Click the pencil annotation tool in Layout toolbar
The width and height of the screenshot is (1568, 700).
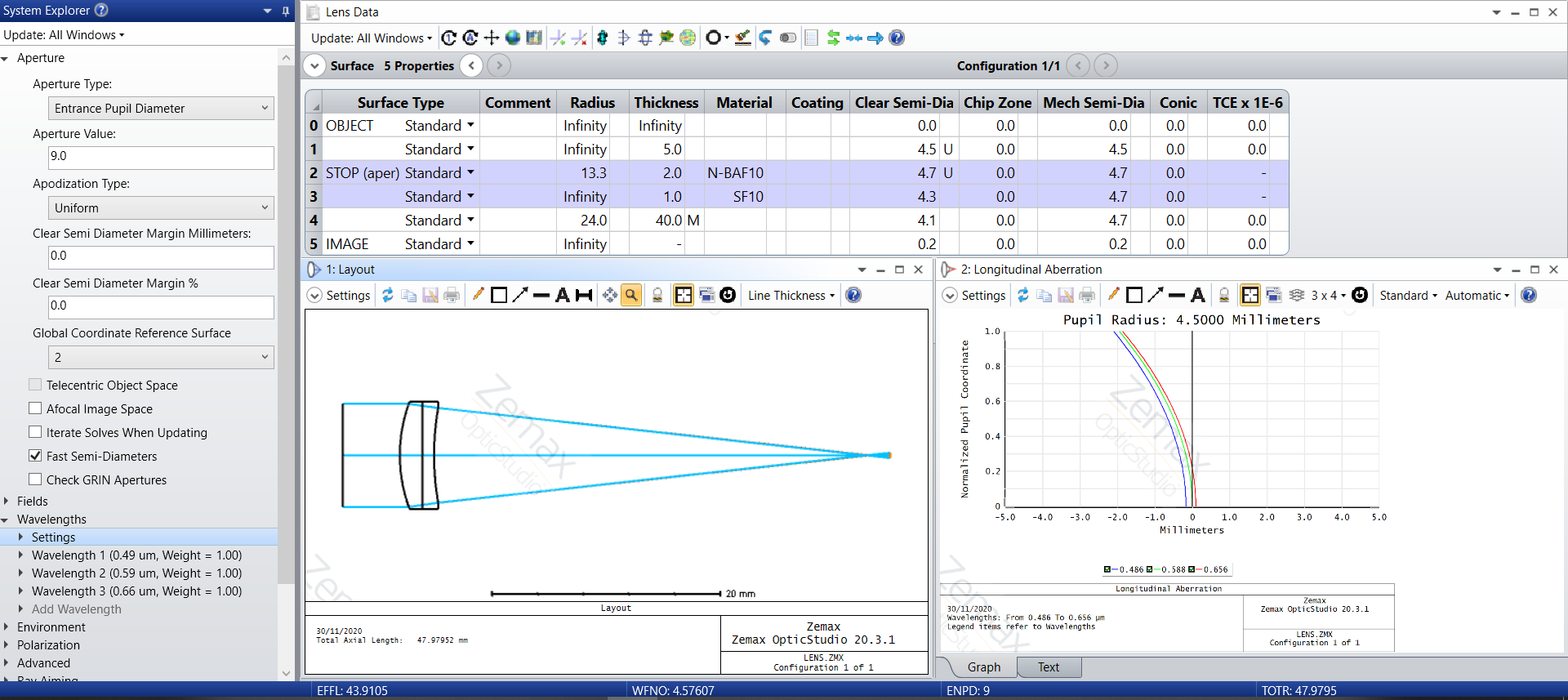(478, 296)
